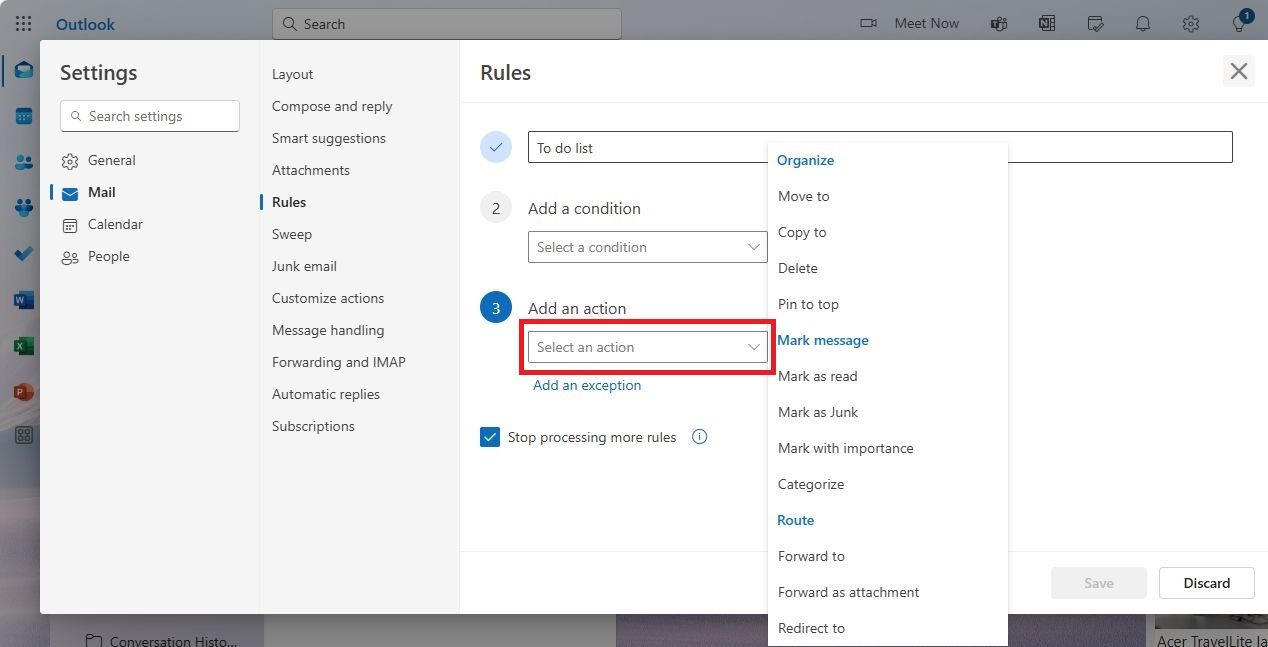Open the settings gear menu
Screen dimensions: 1268x647
click(1190, 23)
